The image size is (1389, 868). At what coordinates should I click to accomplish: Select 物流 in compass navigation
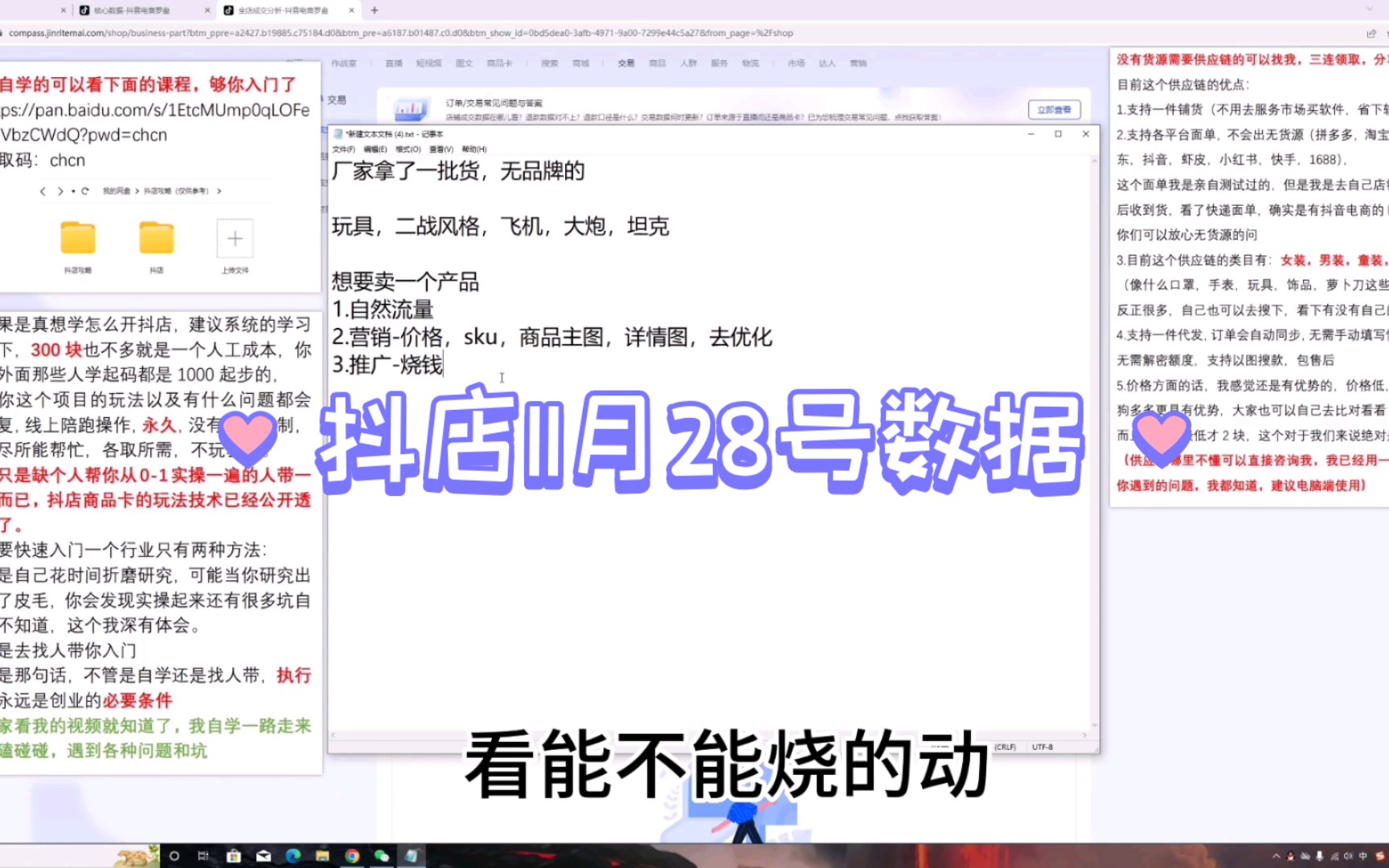click(x=751, y=63)
